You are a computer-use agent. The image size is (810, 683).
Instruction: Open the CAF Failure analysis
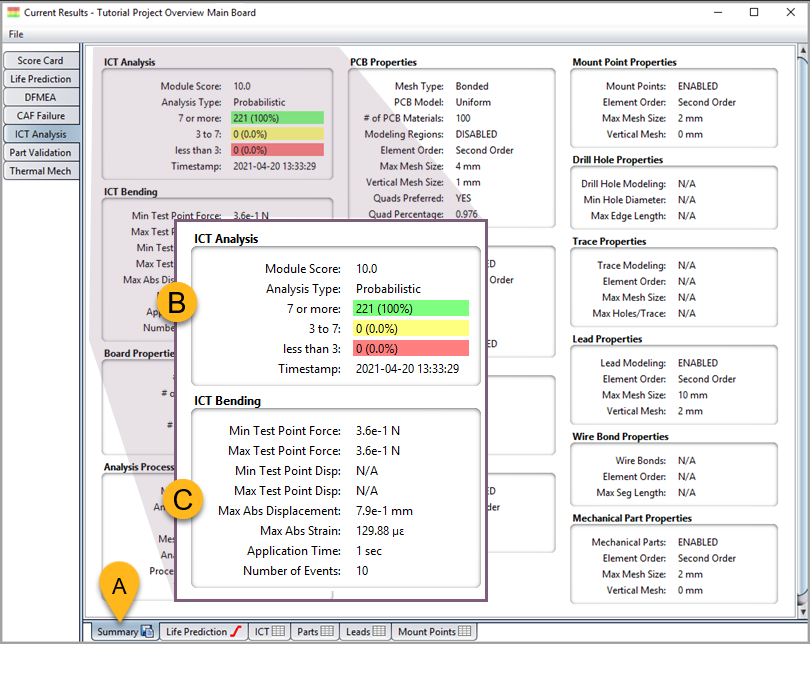(x=40, y=115)
